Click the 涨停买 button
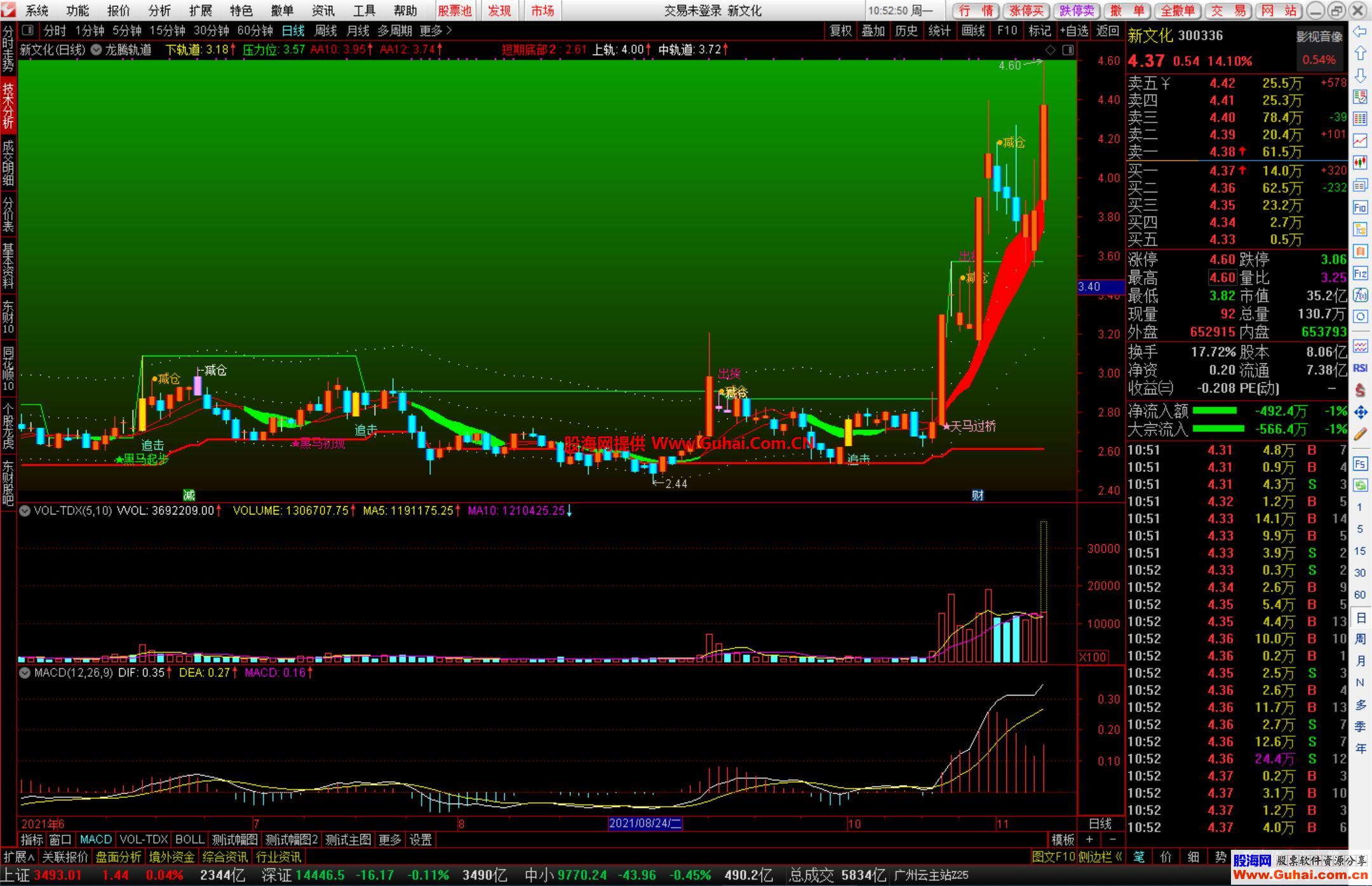 1026,11
